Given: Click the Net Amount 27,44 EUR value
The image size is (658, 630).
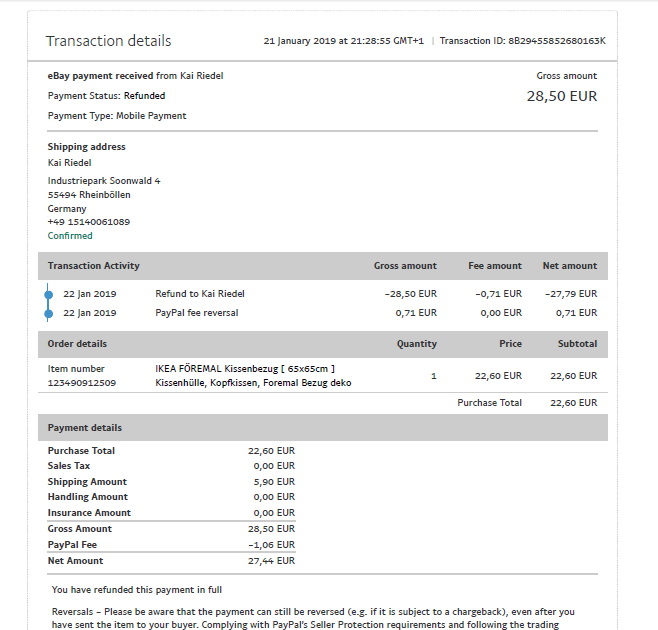Looking at the screenshot, I should click(x=271, y=561).
